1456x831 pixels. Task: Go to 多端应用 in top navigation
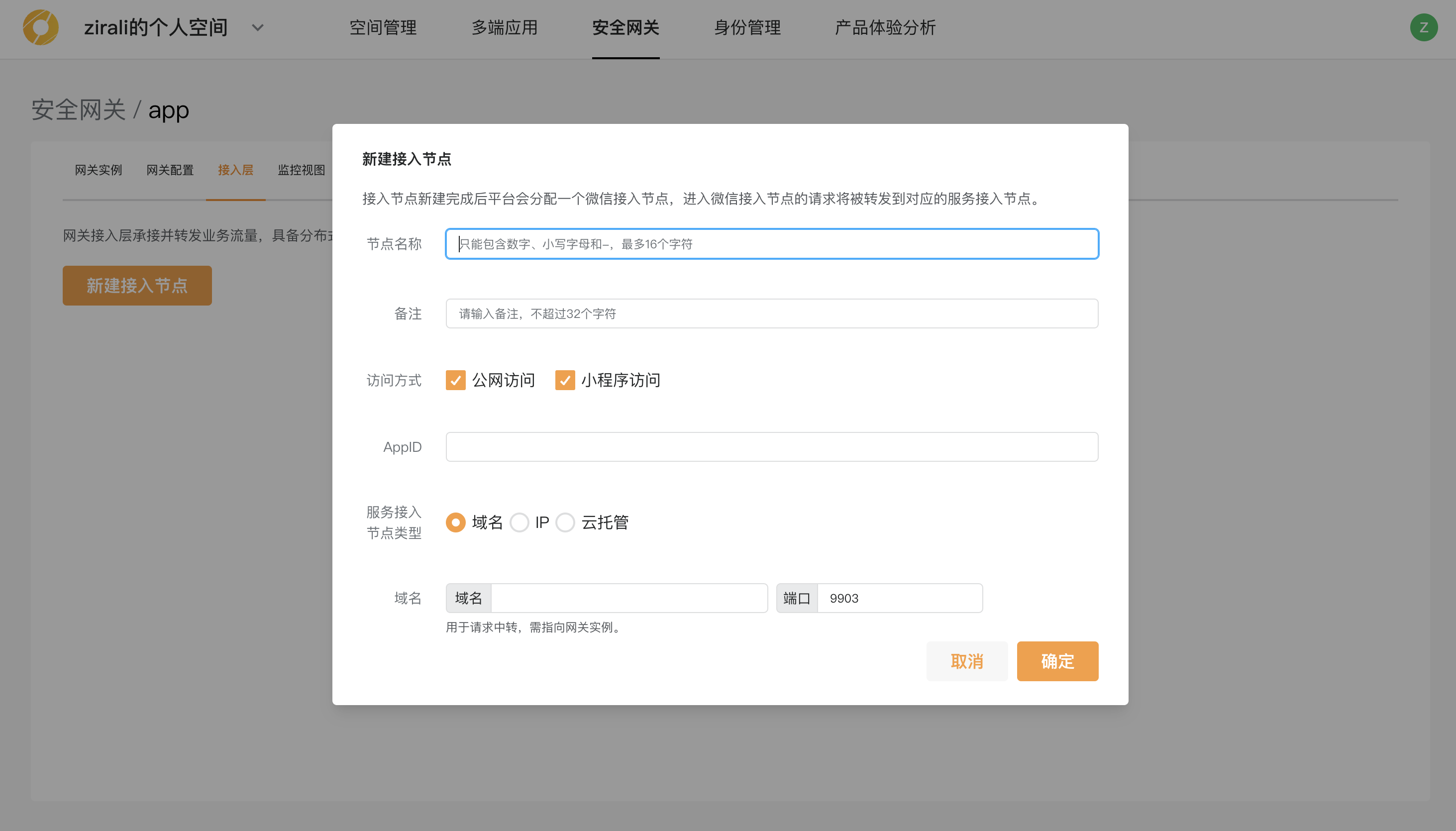505,27
